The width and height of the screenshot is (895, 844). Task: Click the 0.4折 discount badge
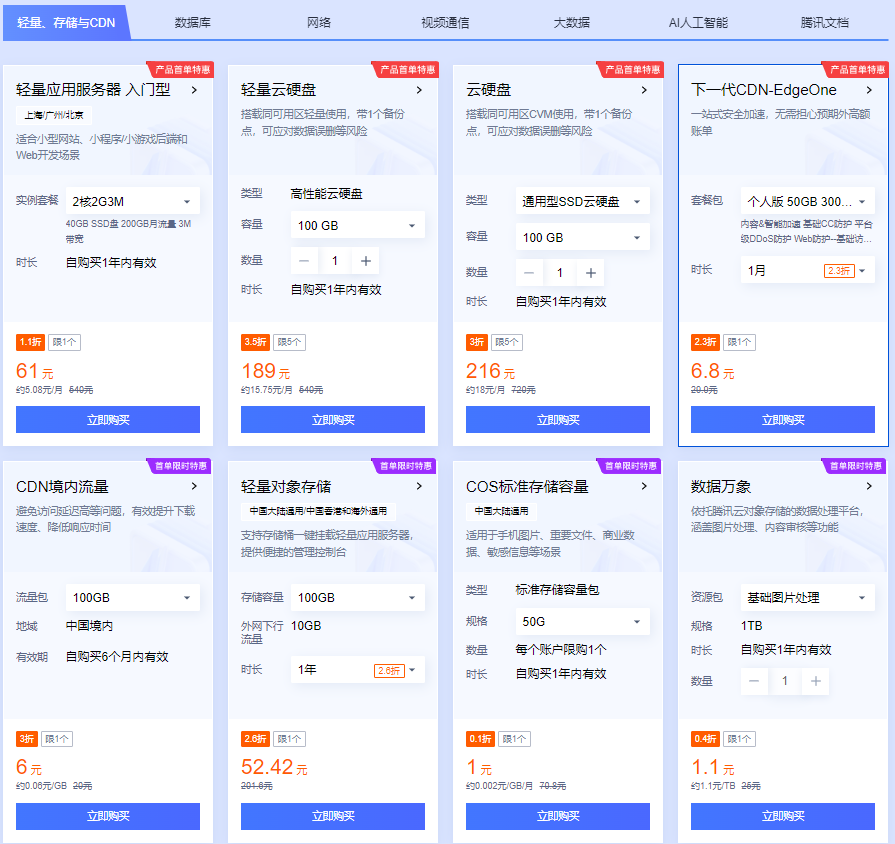point(705,739)
